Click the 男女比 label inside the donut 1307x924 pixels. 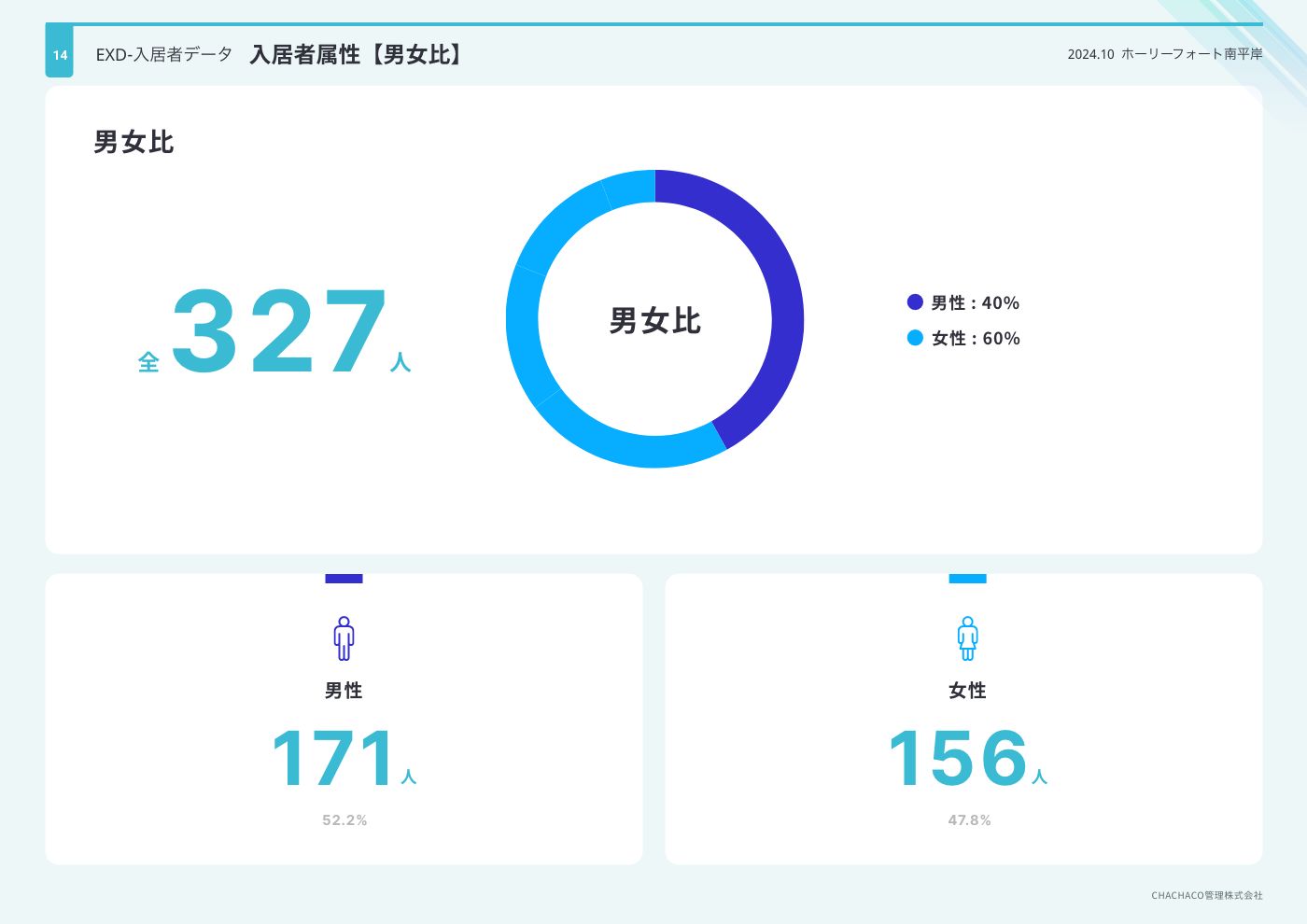pyautogui.click(x=654, y=320)
